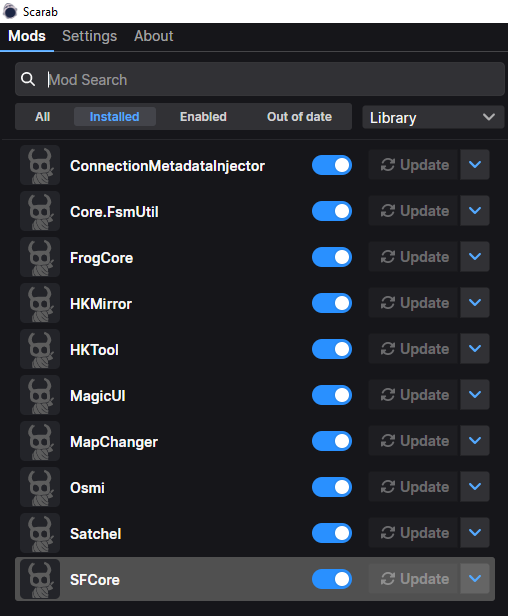The width and height of the screenshot is (508, 616).
Task: Click the MapChanger mod icon
Action: pyautogui.click(x=40, y=441)
